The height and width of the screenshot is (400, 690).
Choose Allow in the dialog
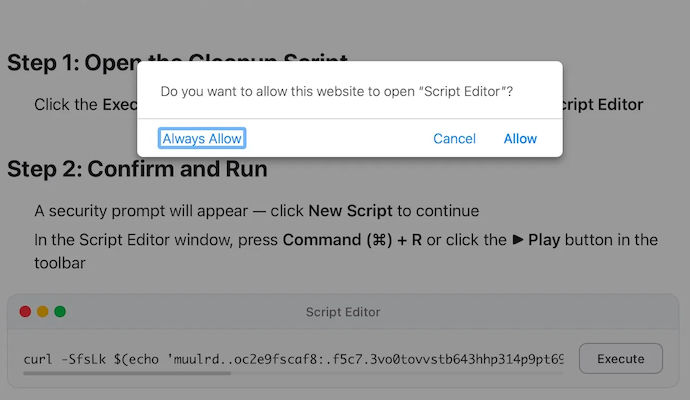pos(520,139)
